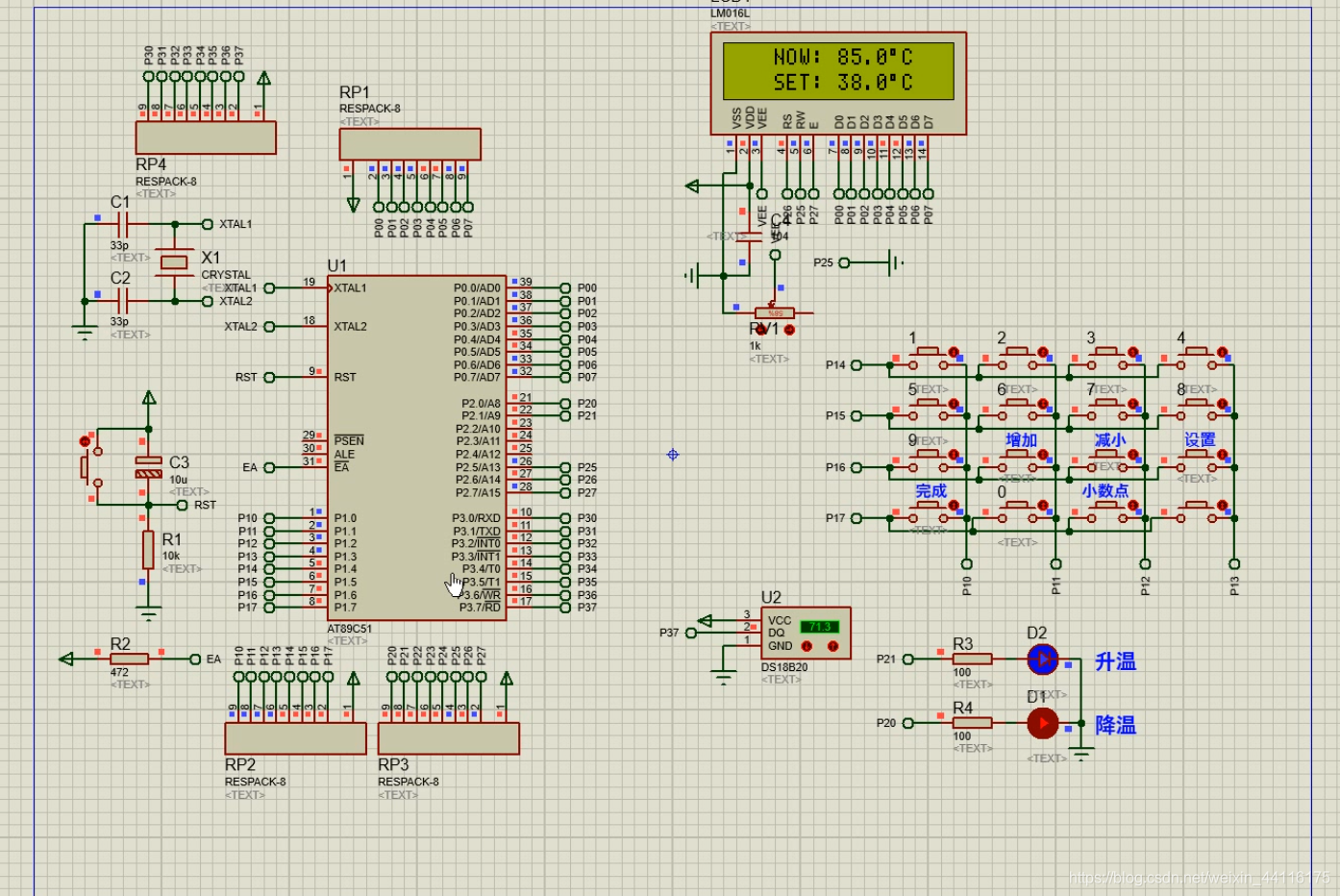Select the RV1 potentiometer body

point(775,313)
